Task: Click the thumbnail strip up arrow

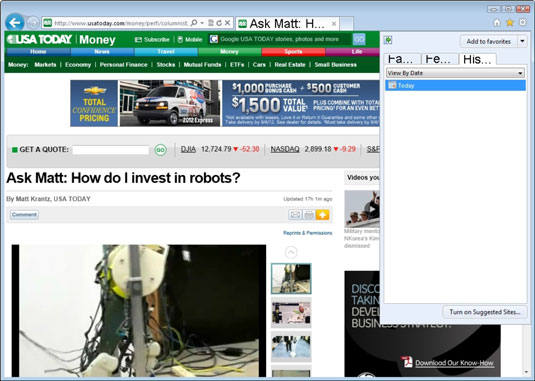Action: [291, 252]
